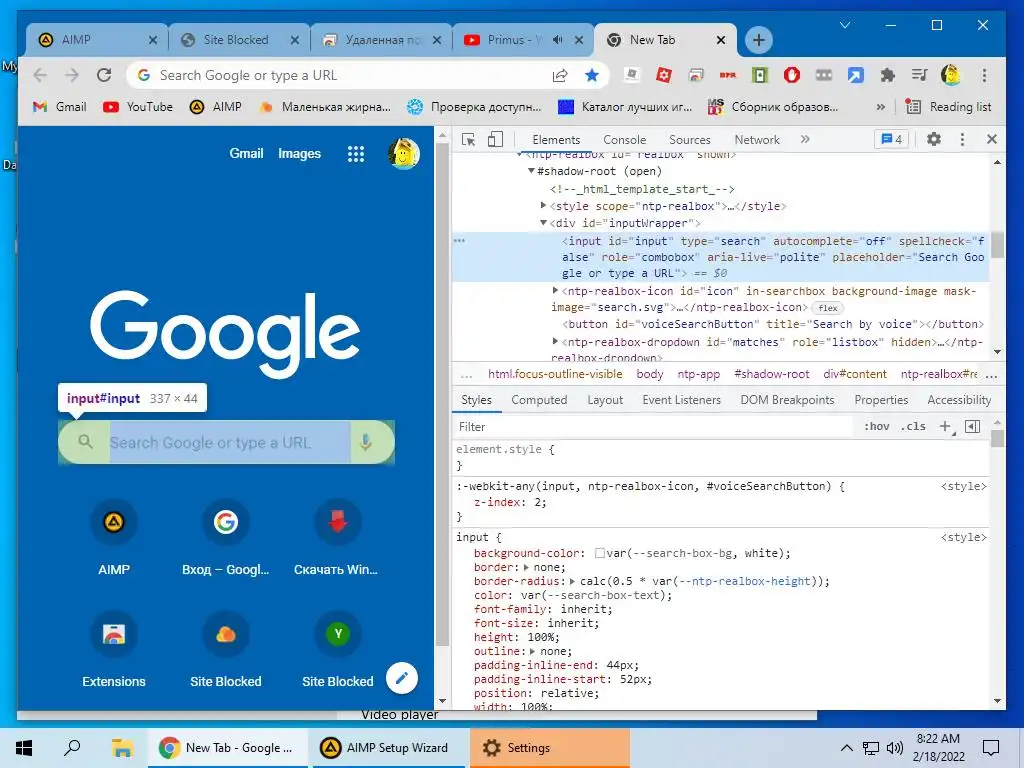Click the share page icon in address bar
The height and width of the screenshot is (768, 1024).
(560, 76)
